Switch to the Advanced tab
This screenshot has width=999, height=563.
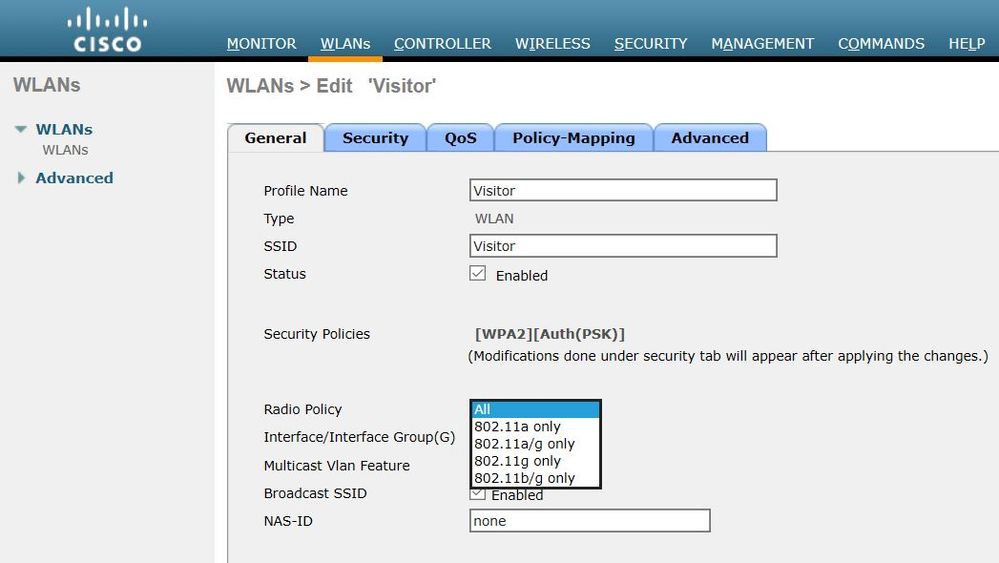pyautogui.click(x=710, y=138)
